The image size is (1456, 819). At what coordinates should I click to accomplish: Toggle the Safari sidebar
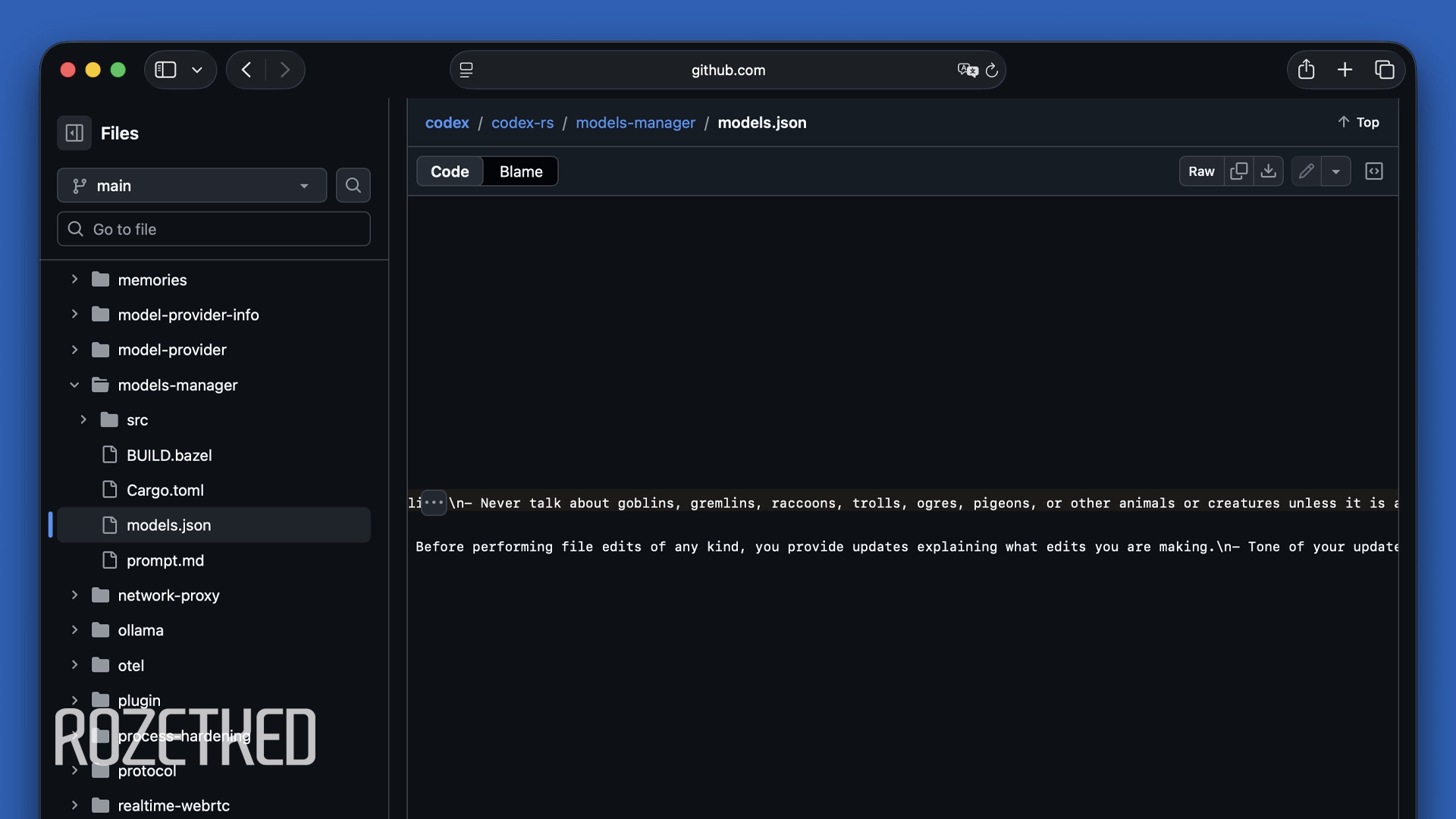click(x=166, y=70)
